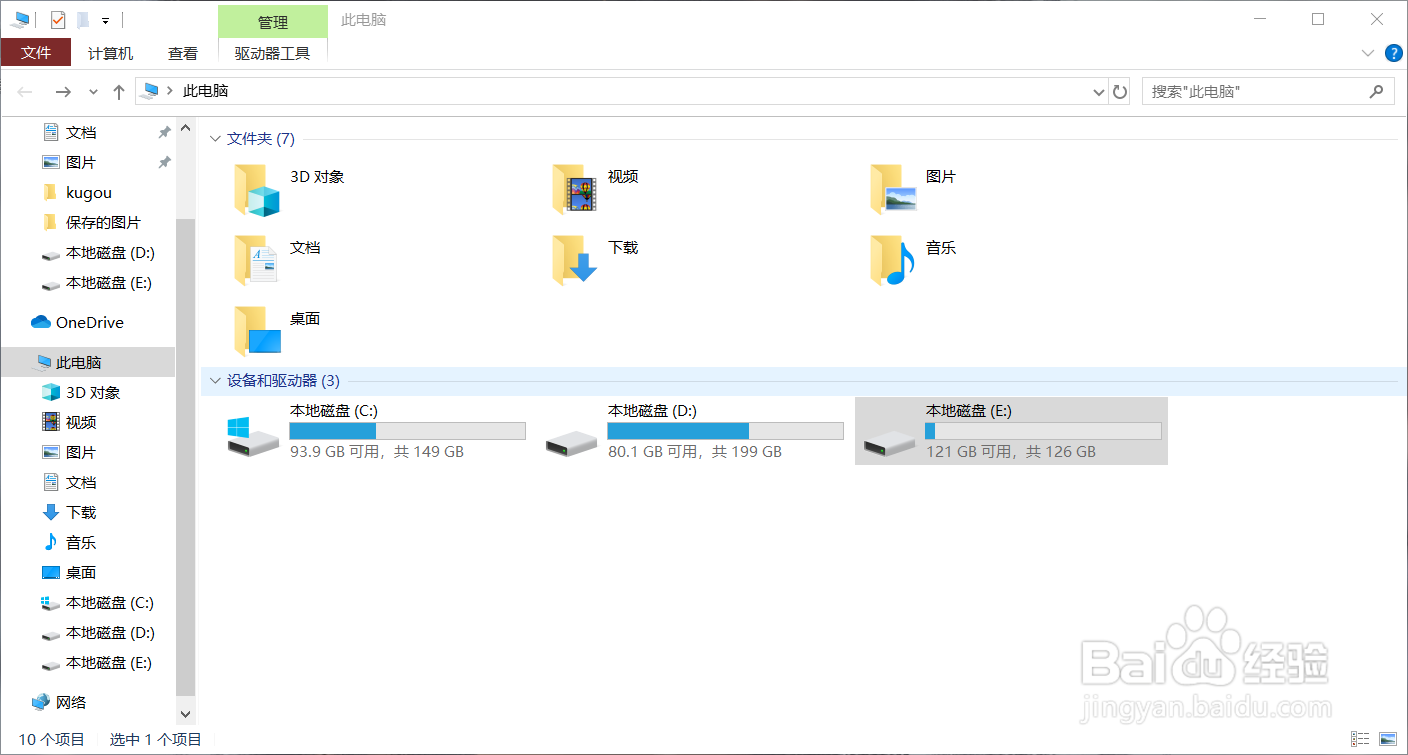The image size is (1408, 755).
Task: Click the OneDrive cloud icon in sidebar
Action: coord(41,322)
